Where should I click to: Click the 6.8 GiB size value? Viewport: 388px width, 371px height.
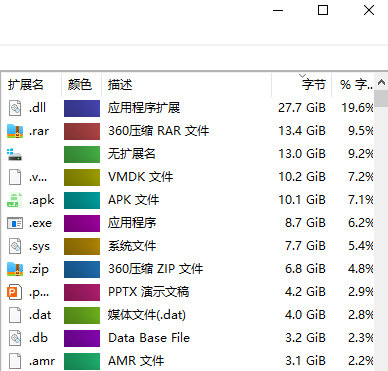[x=305, y=269]
